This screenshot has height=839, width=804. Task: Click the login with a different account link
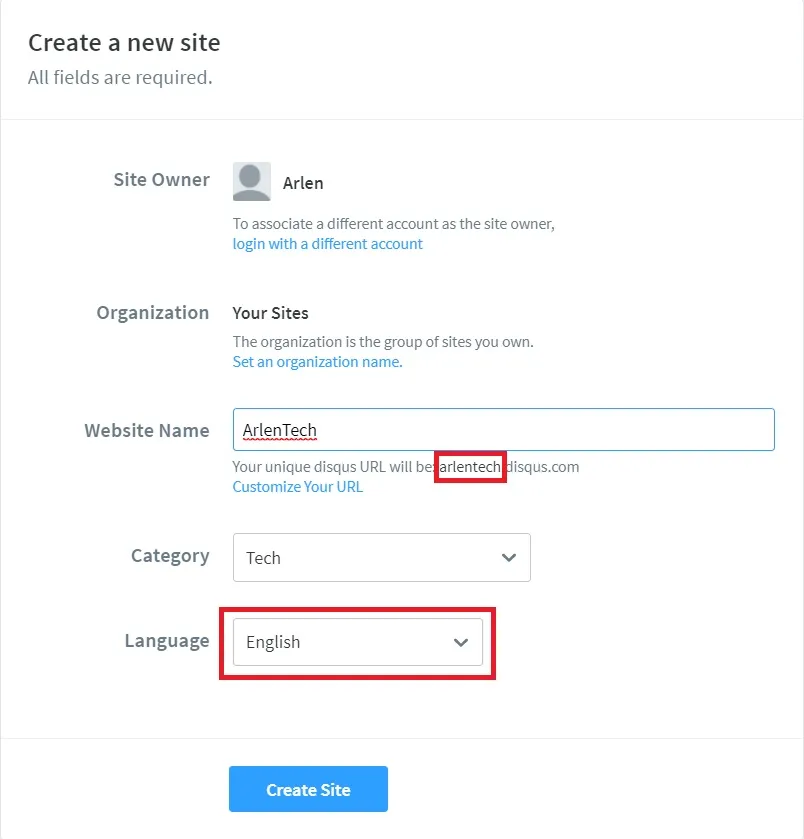(327, 243)
